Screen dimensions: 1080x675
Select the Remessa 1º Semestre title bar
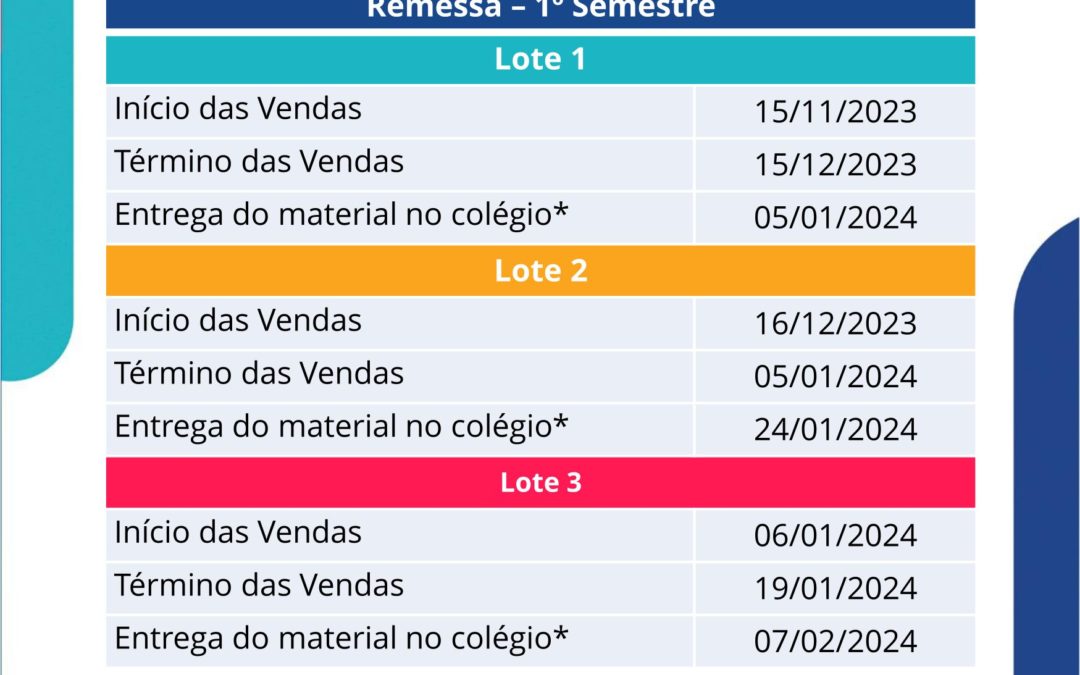pyautogui.click(x=541, y=12)
